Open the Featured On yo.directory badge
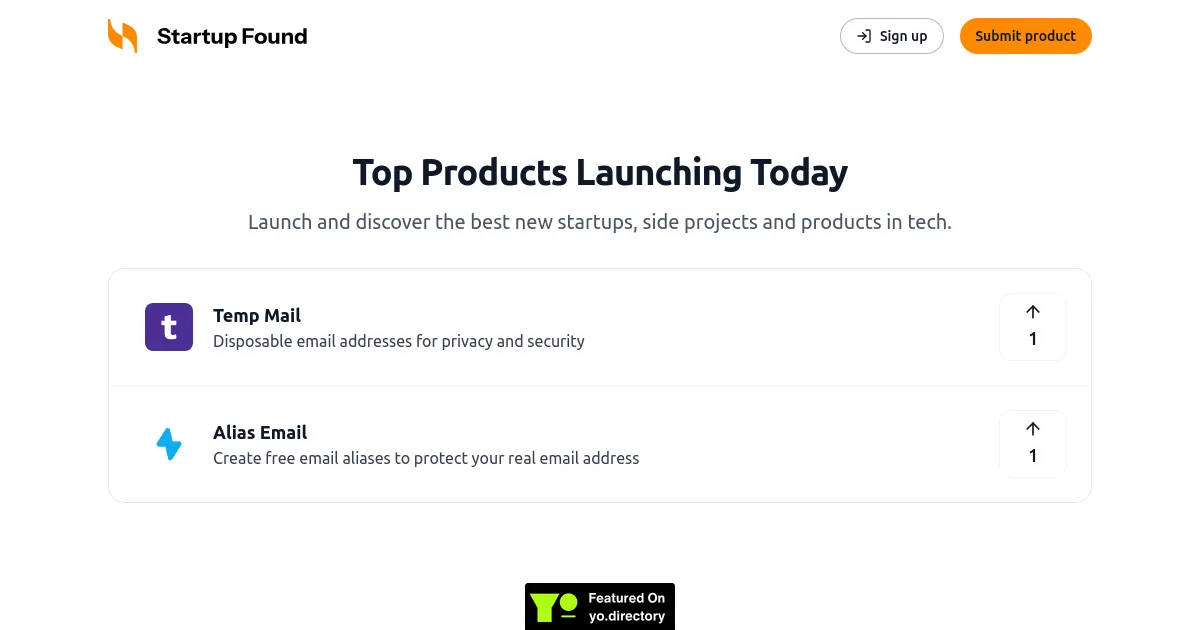The image size is (1200, 630). pos(600,606)
